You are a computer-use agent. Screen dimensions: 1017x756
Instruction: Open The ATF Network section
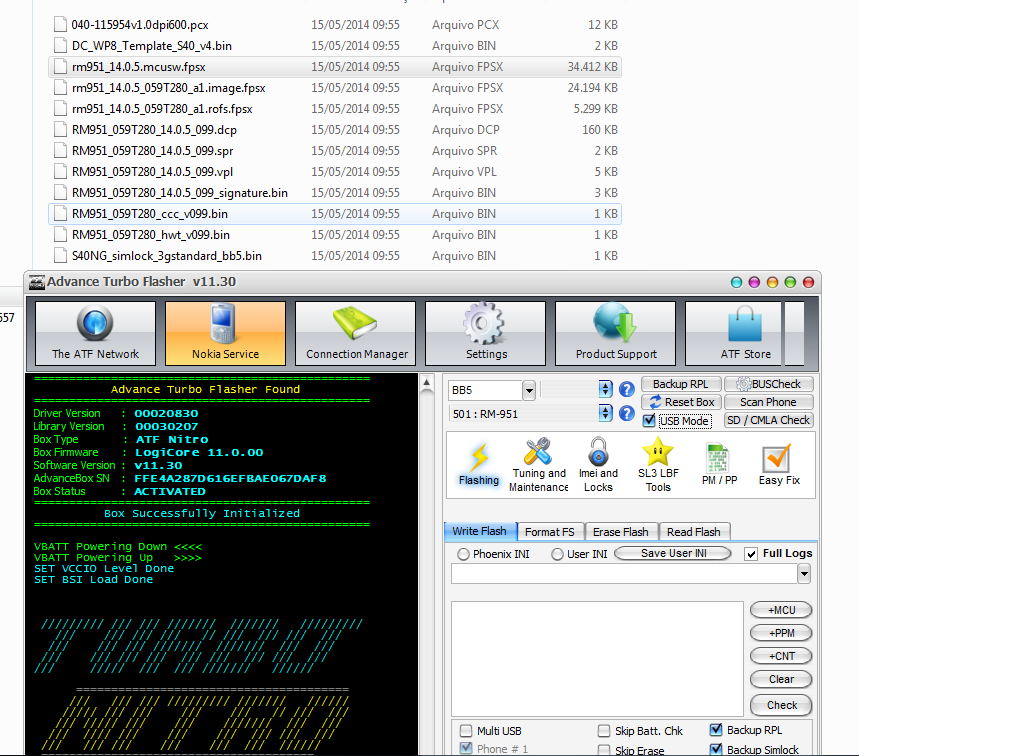point(96,333)
